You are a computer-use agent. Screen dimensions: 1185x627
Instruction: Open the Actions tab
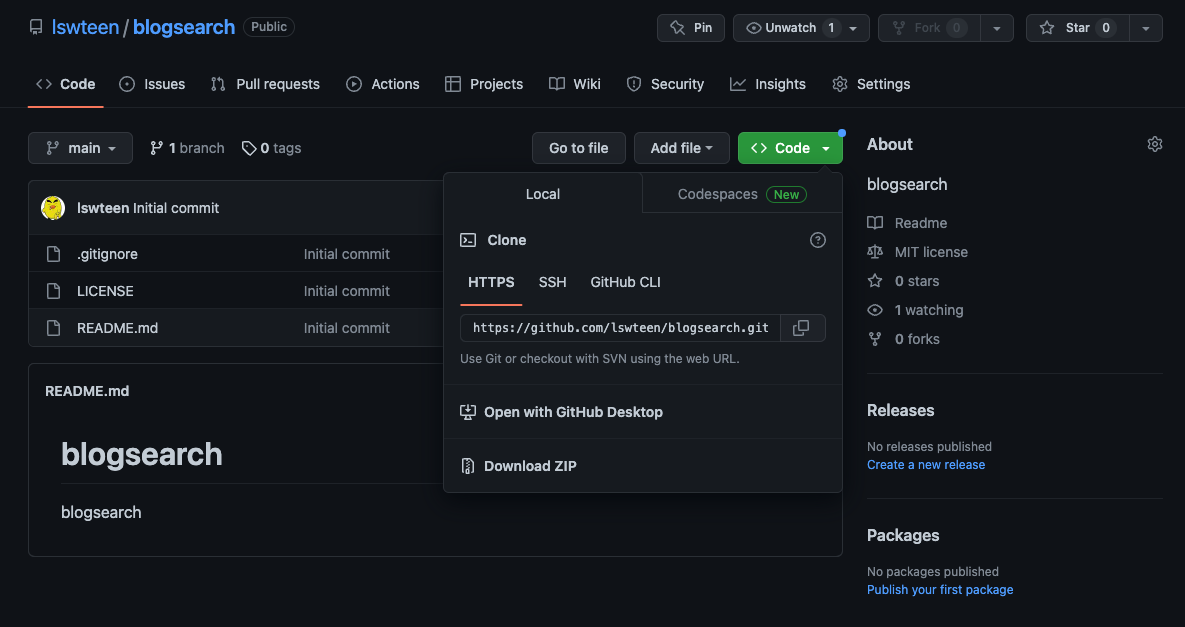pyautogui.click(x=382, y=84)
